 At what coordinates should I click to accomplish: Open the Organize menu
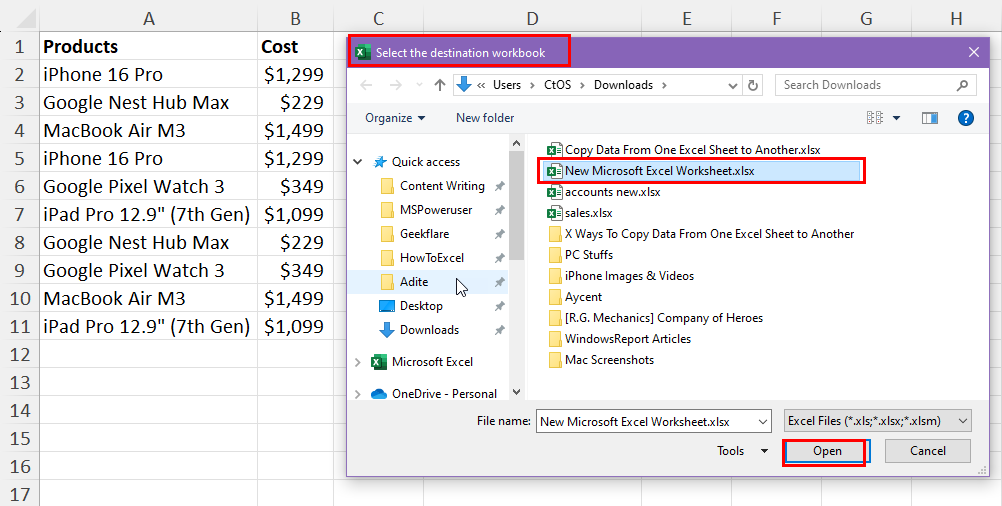(395, 118)
